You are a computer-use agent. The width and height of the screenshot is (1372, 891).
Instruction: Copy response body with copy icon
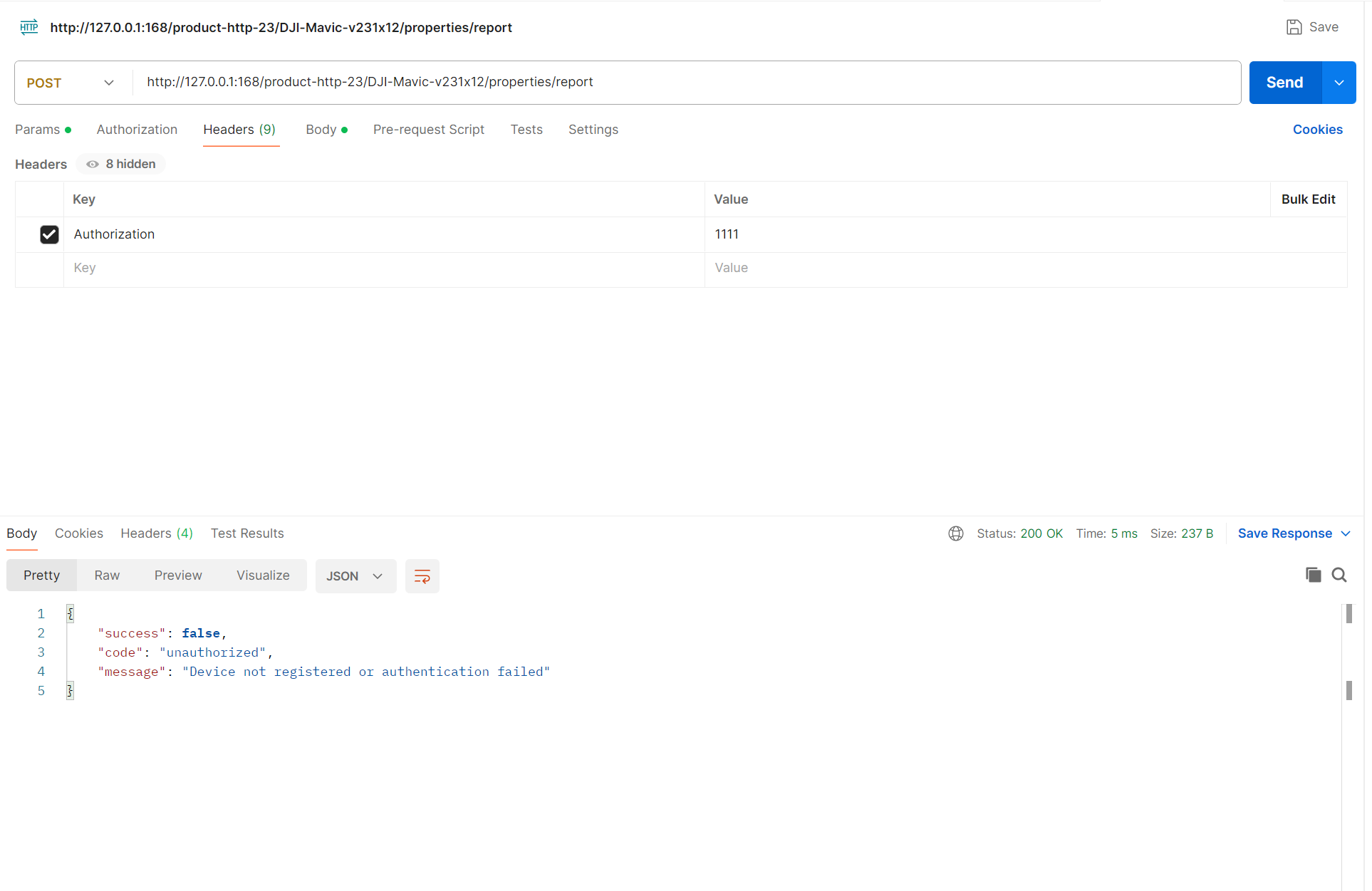pyautogui.click(x=1313, y=575)
